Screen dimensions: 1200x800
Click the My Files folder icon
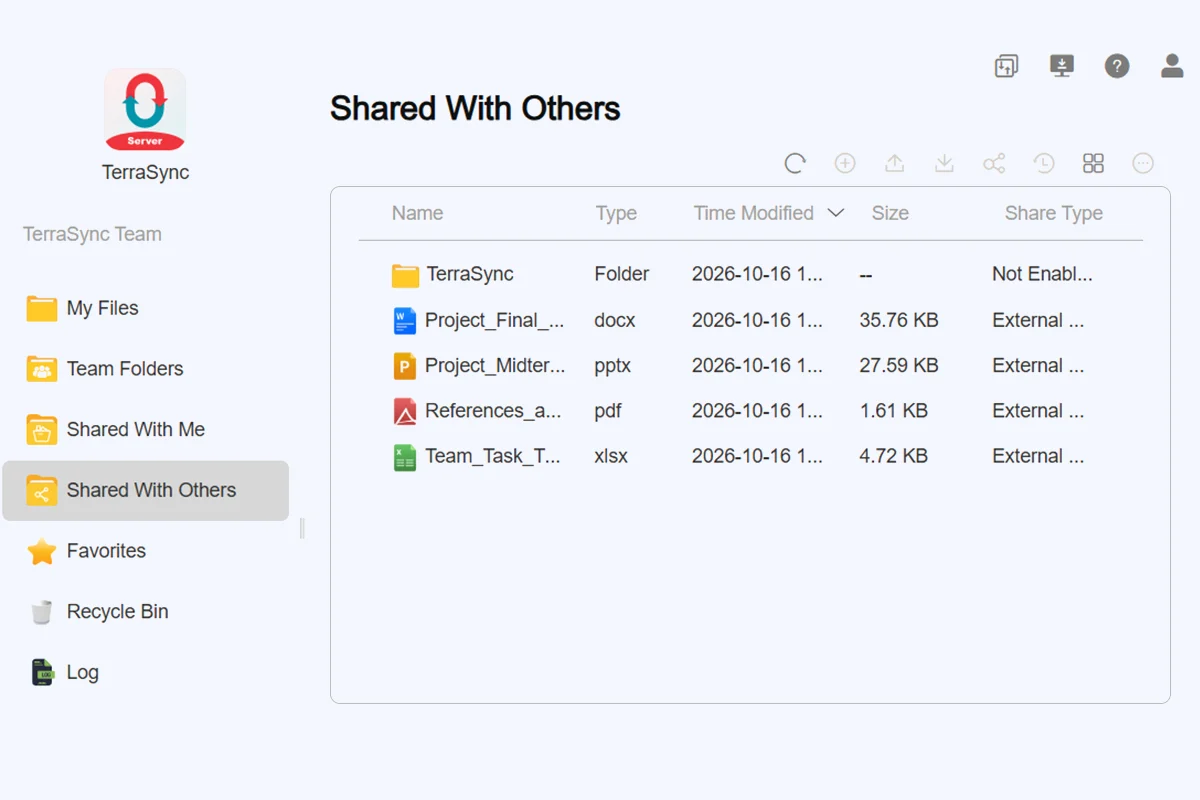tap(42, 308)
